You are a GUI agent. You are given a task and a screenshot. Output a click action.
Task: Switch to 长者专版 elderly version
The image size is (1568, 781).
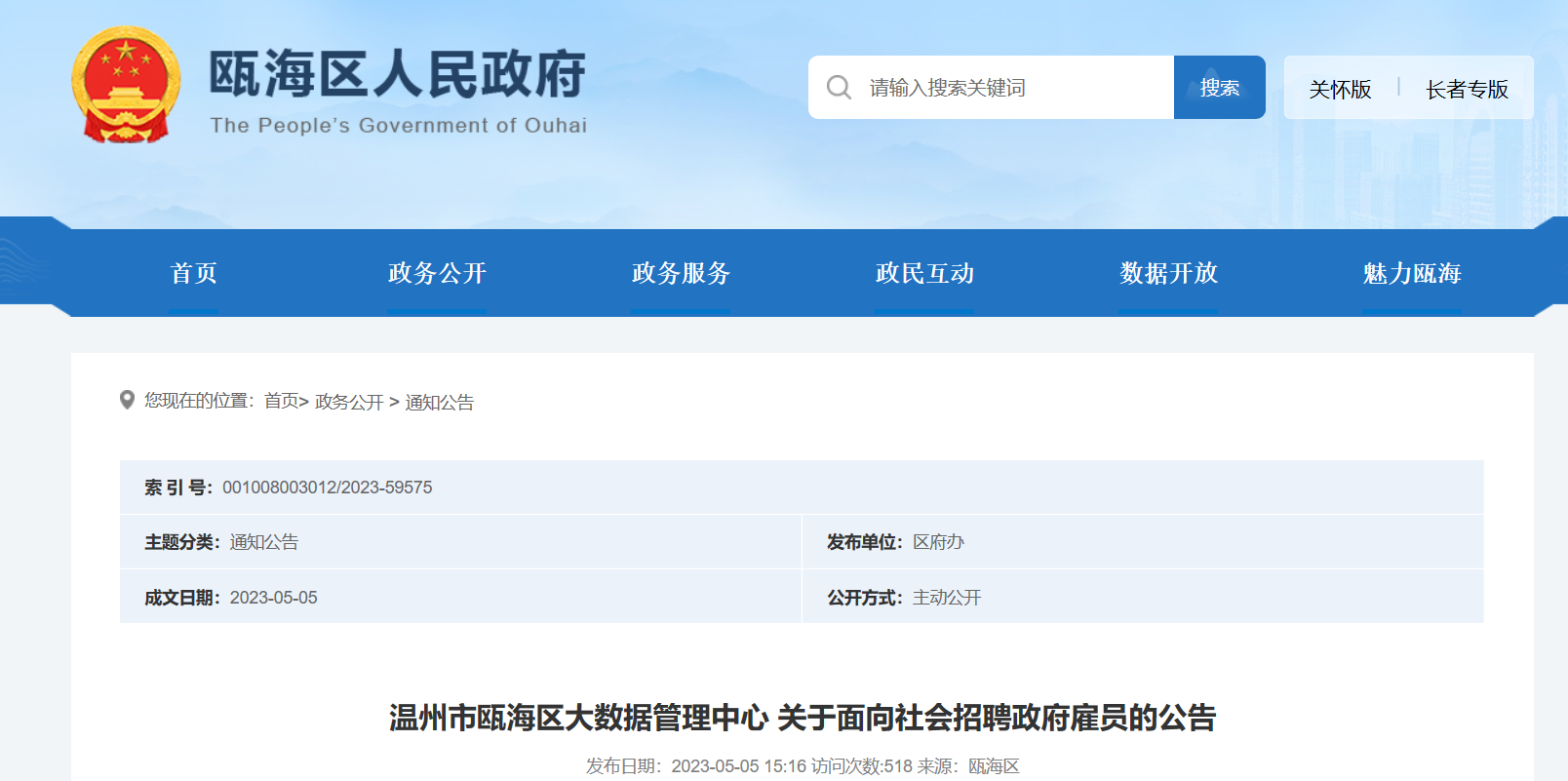coord(1467,90)
